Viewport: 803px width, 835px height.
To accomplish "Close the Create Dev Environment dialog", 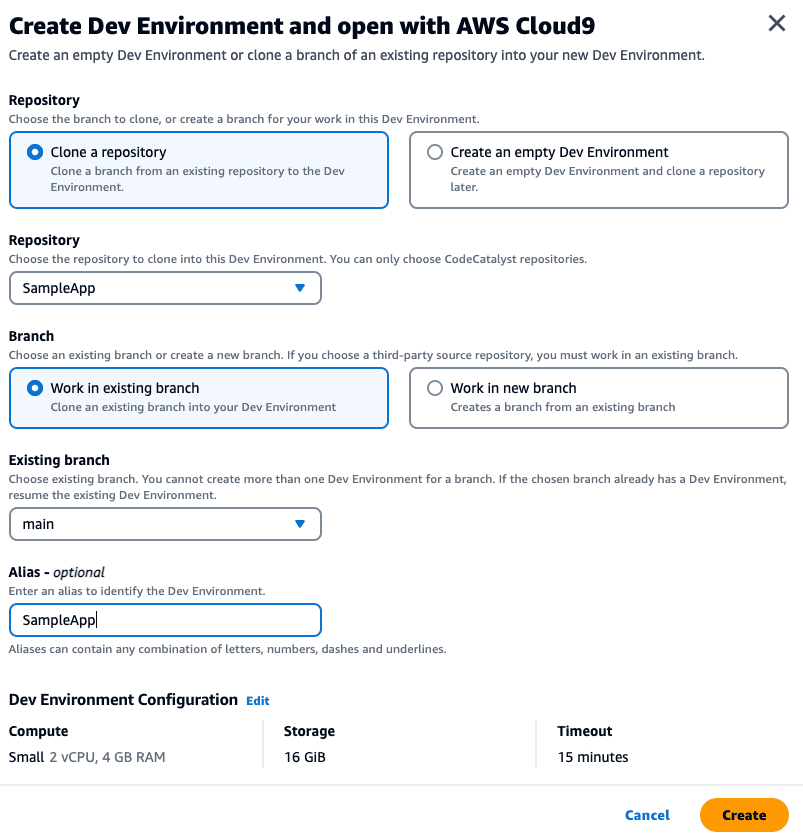I will [x=776, y=24].
